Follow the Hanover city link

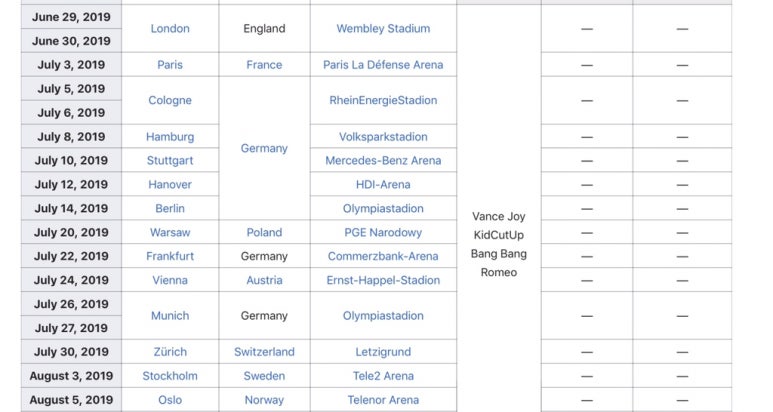(x=170, y=184)
